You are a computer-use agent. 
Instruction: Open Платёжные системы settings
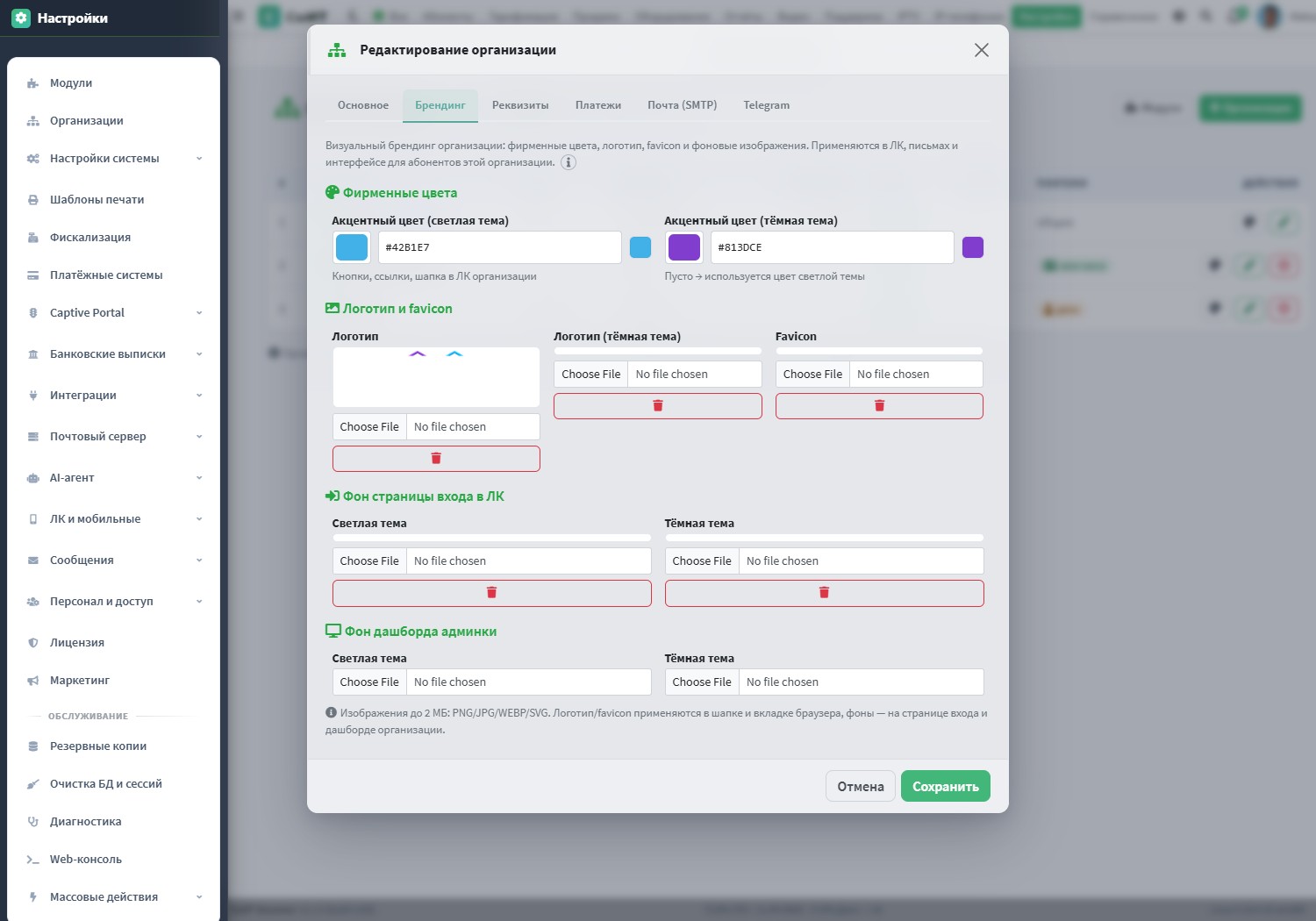(x=113, y=275)
